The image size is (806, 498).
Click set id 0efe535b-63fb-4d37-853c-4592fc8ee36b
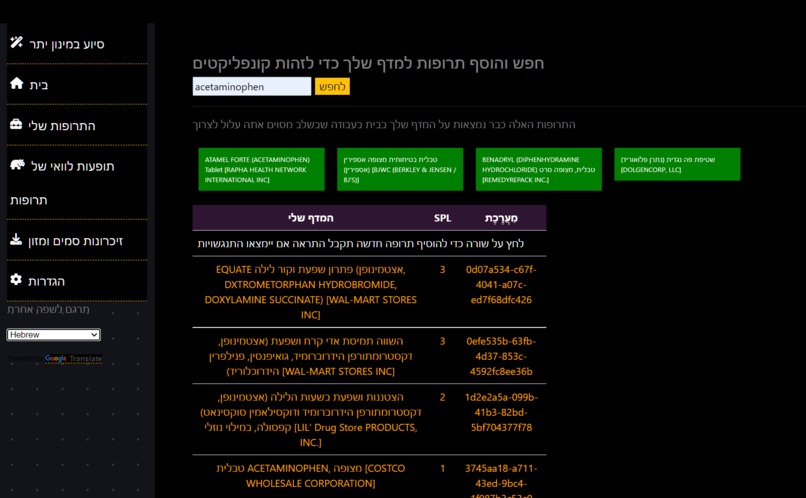point(501,356)
